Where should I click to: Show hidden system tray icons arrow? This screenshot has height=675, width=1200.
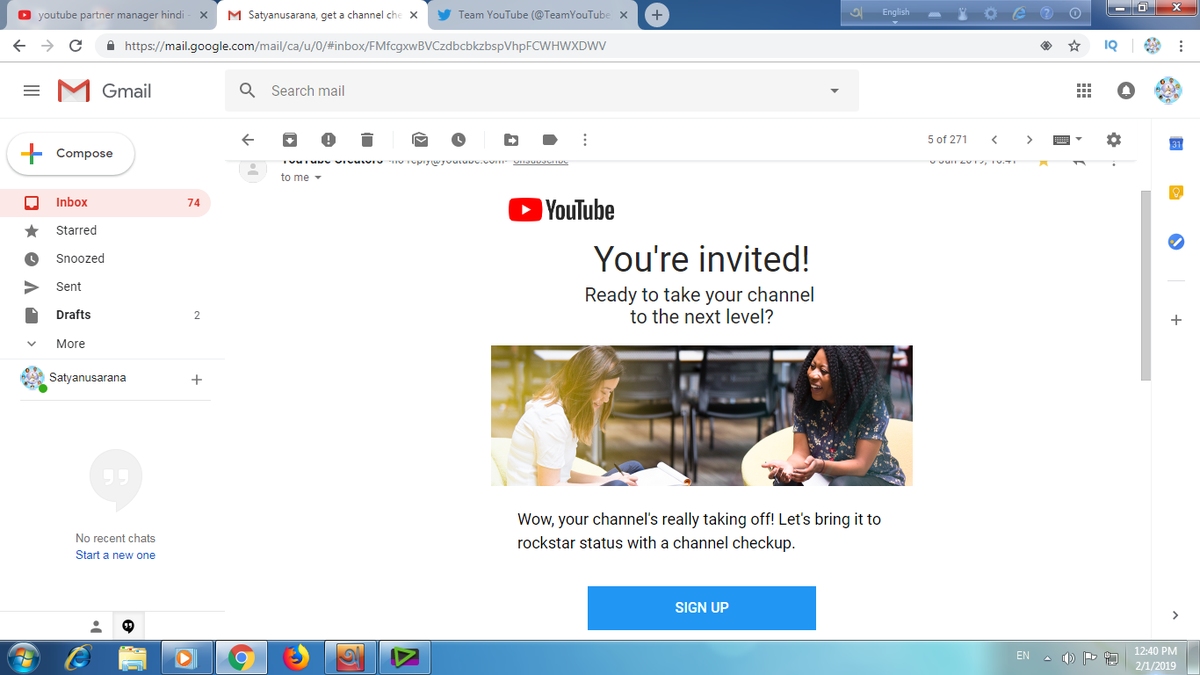click(1050, 657)
